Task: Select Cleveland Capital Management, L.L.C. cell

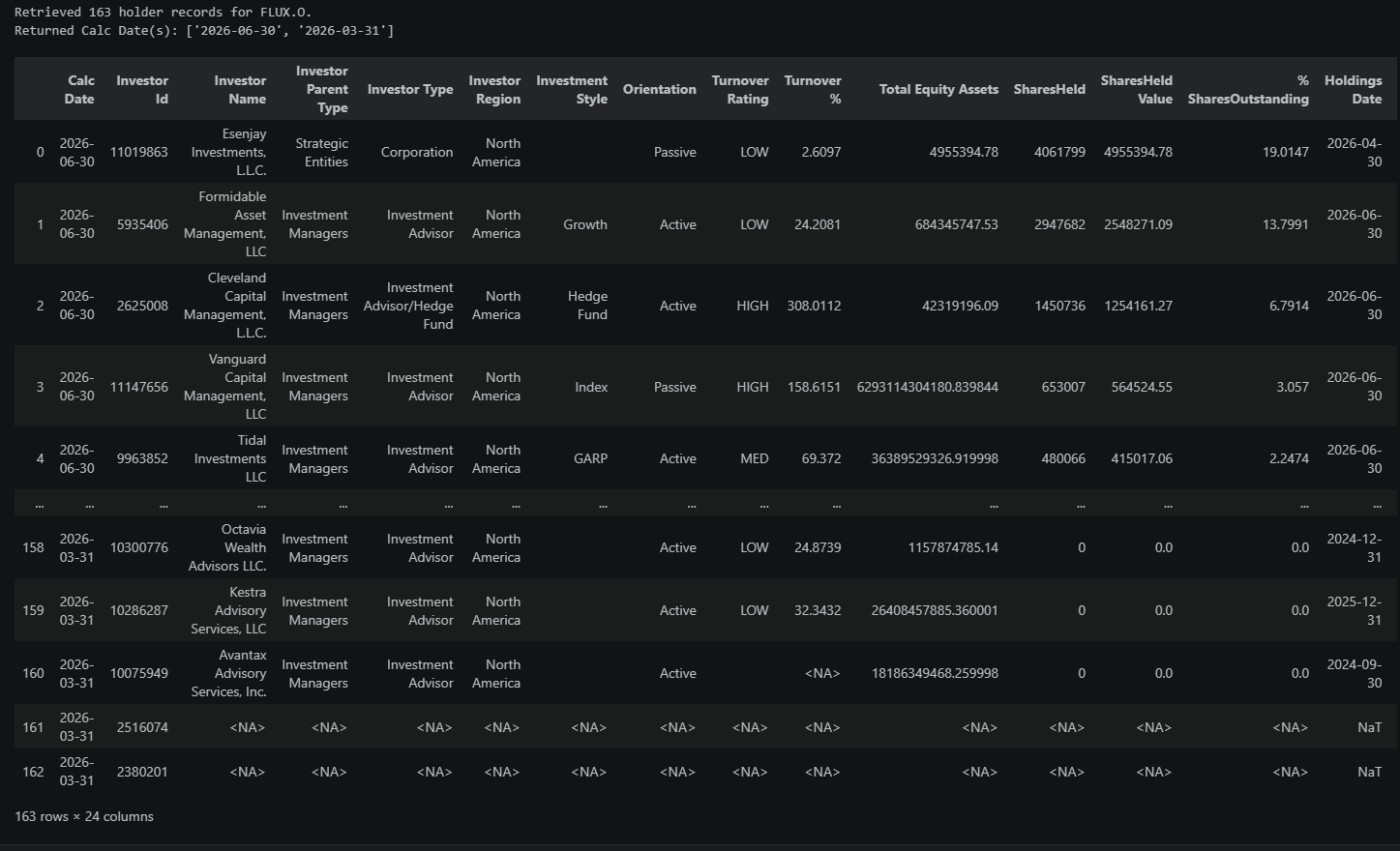Action: coord(225,306)
